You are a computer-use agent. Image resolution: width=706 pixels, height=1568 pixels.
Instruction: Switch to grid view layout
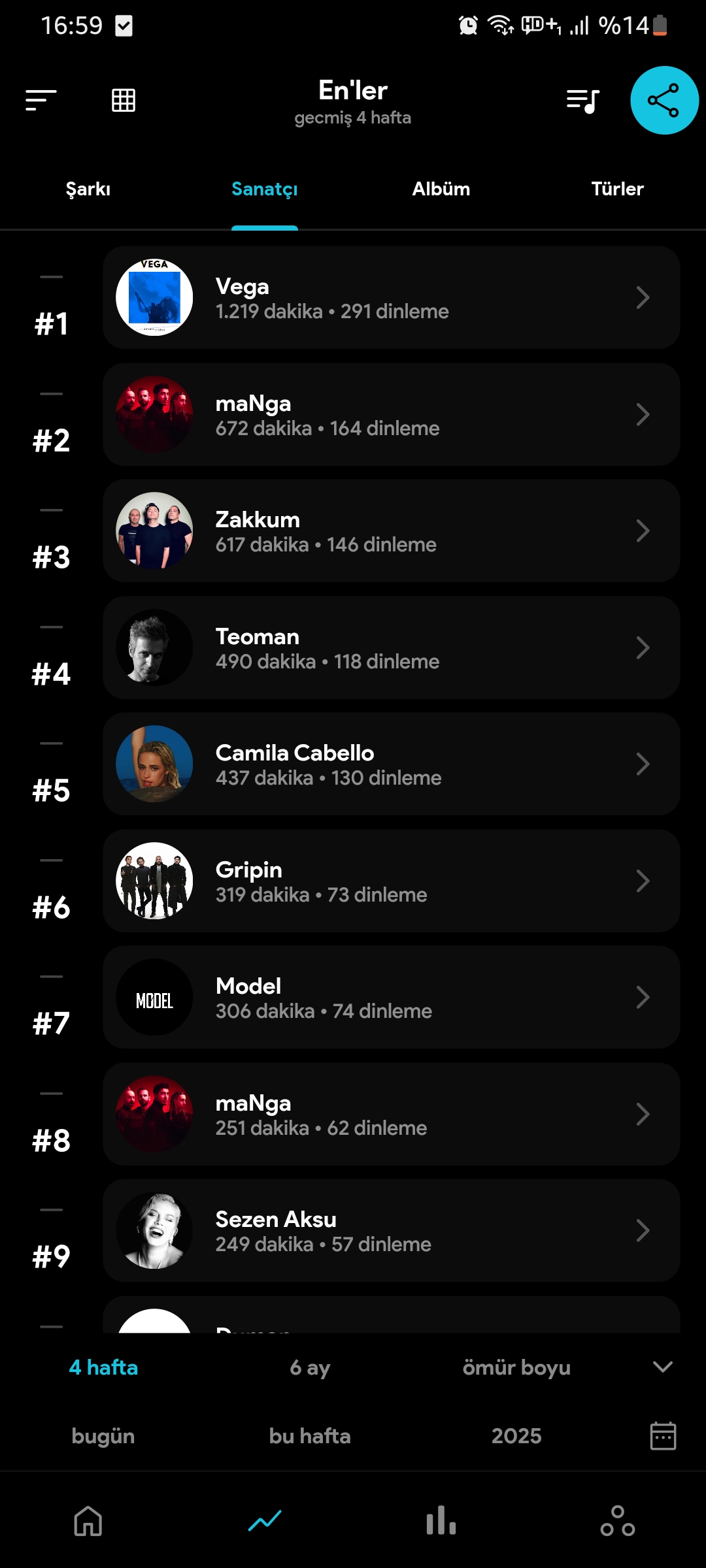124,101
